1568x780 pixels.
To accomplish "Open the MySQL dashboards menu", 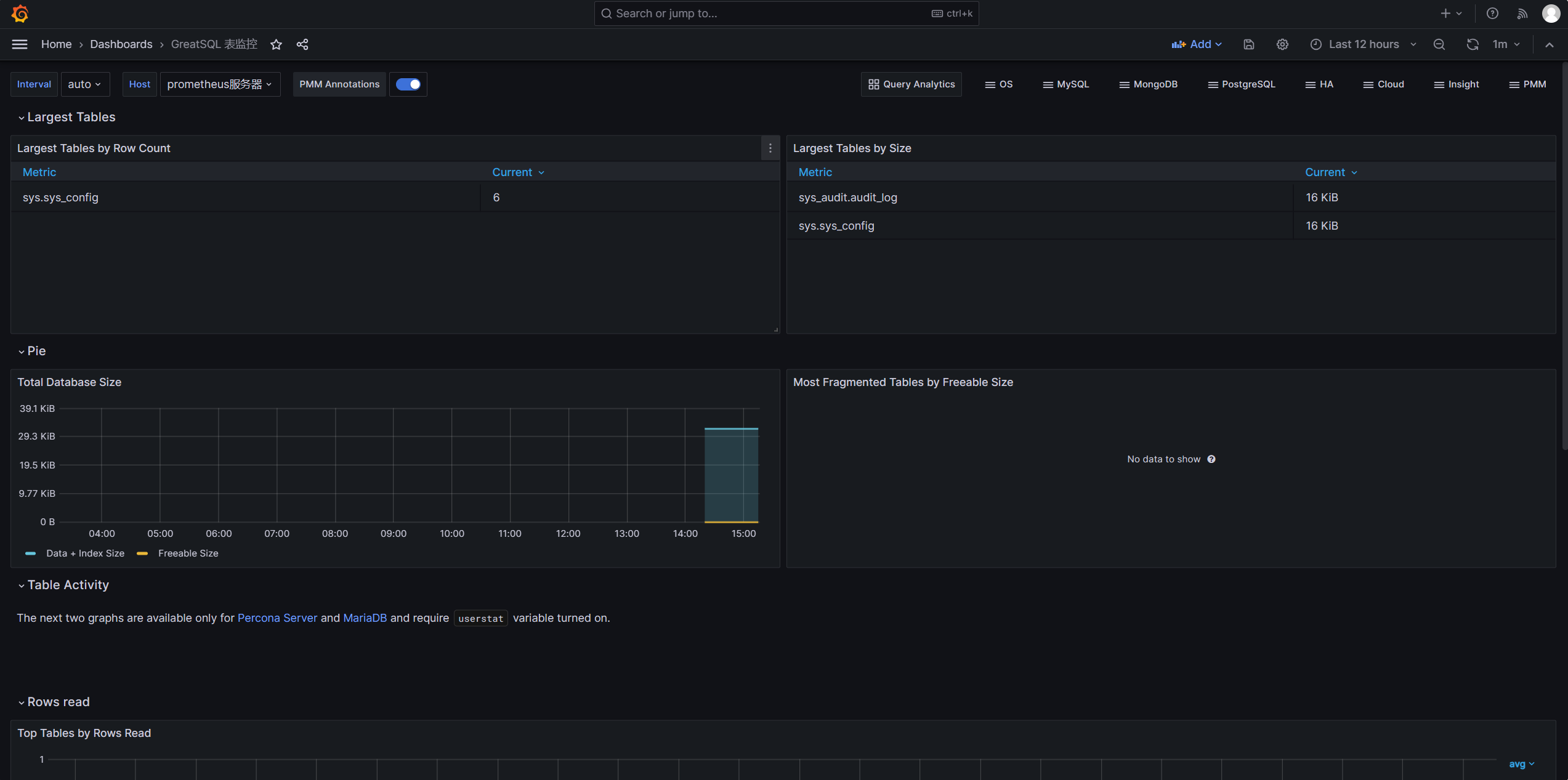I will [x=1066, y=84].
